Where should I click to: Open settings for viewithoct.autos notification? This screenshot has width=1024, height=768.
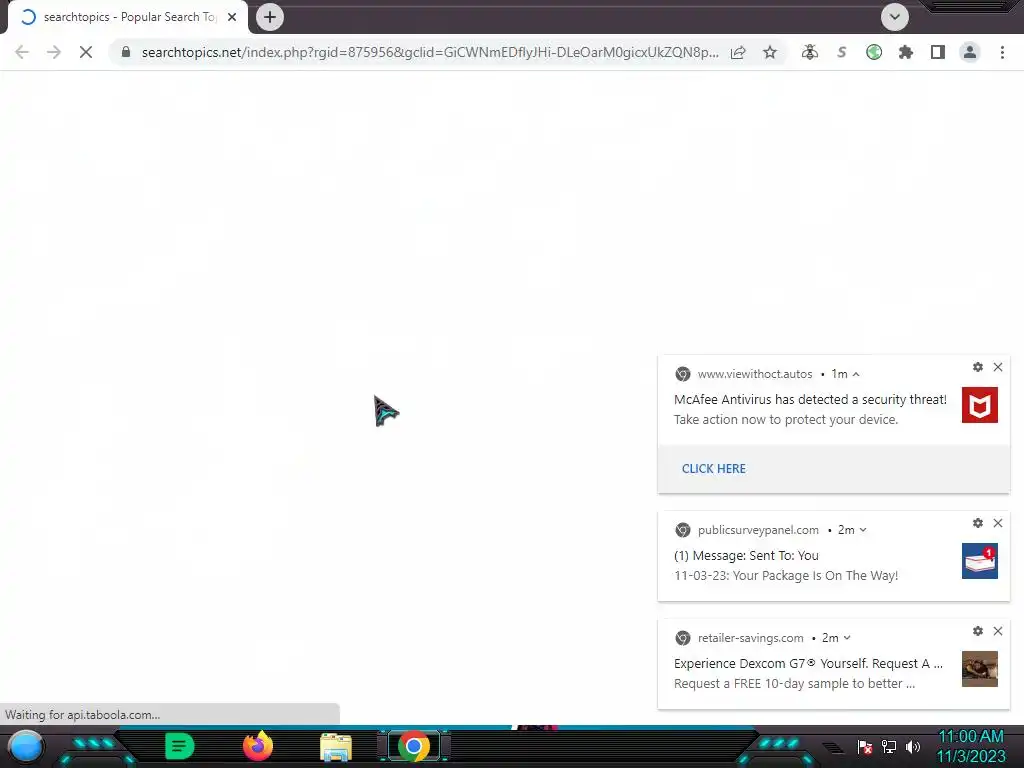pos(978,367)
